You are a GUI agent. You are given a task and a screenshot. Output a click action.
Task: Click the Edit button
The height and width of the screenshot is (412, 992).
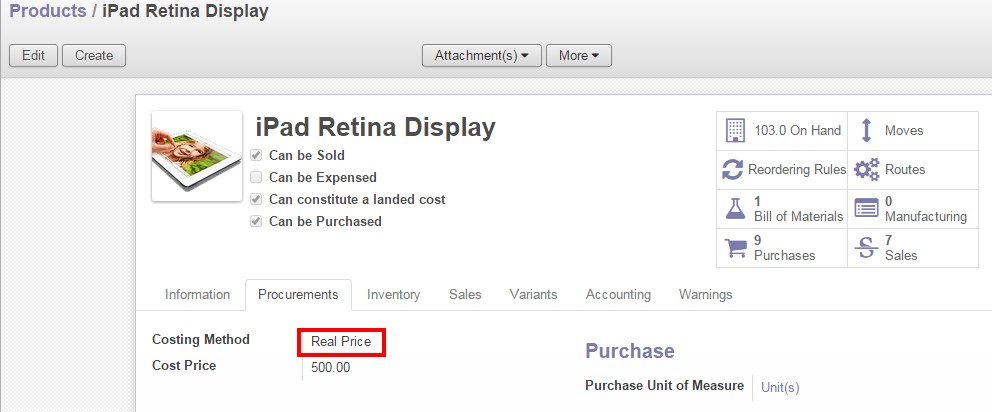[34, 56]
